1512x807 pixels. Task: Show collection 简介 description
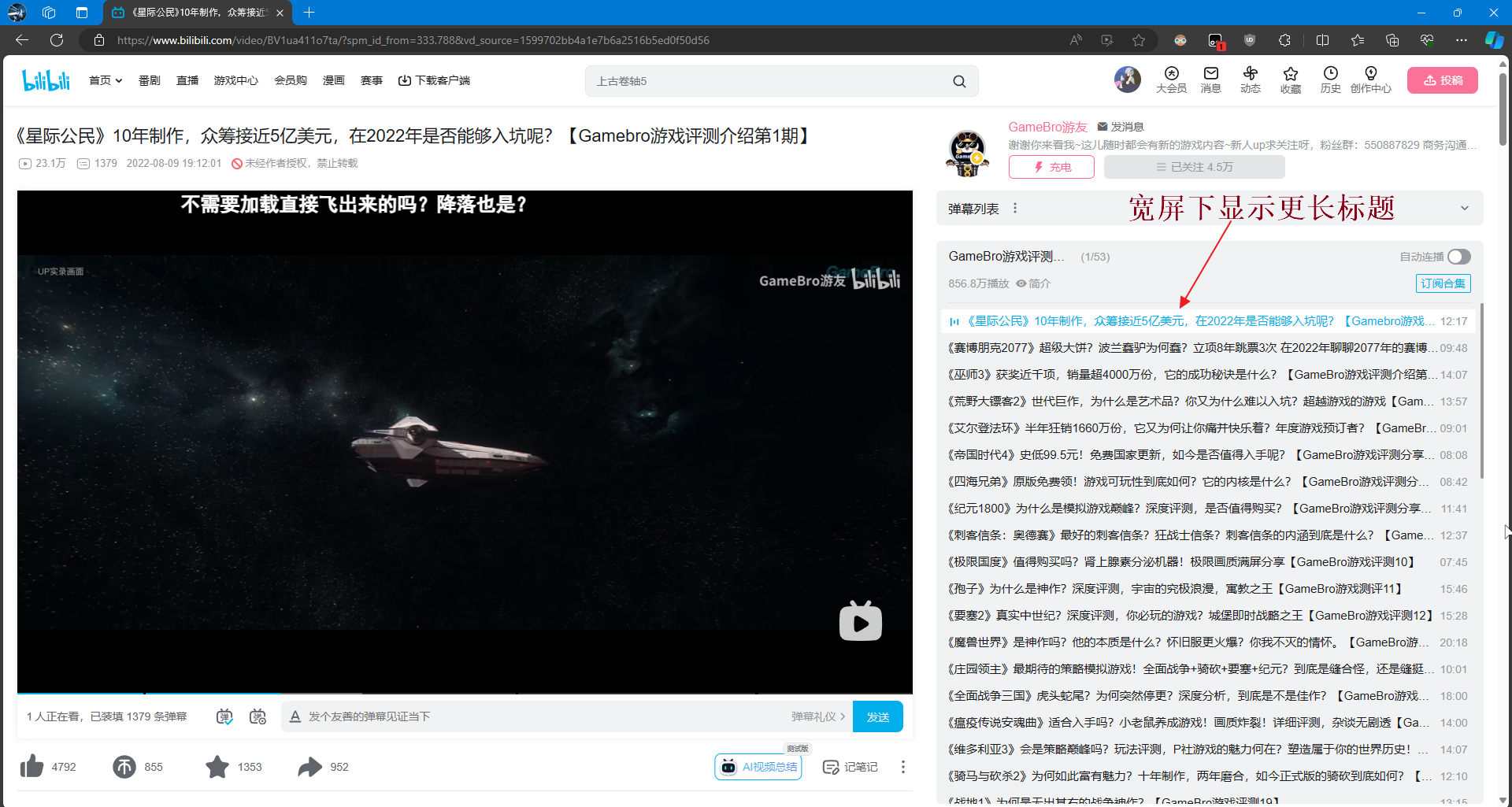click(x=1033, y=283)
